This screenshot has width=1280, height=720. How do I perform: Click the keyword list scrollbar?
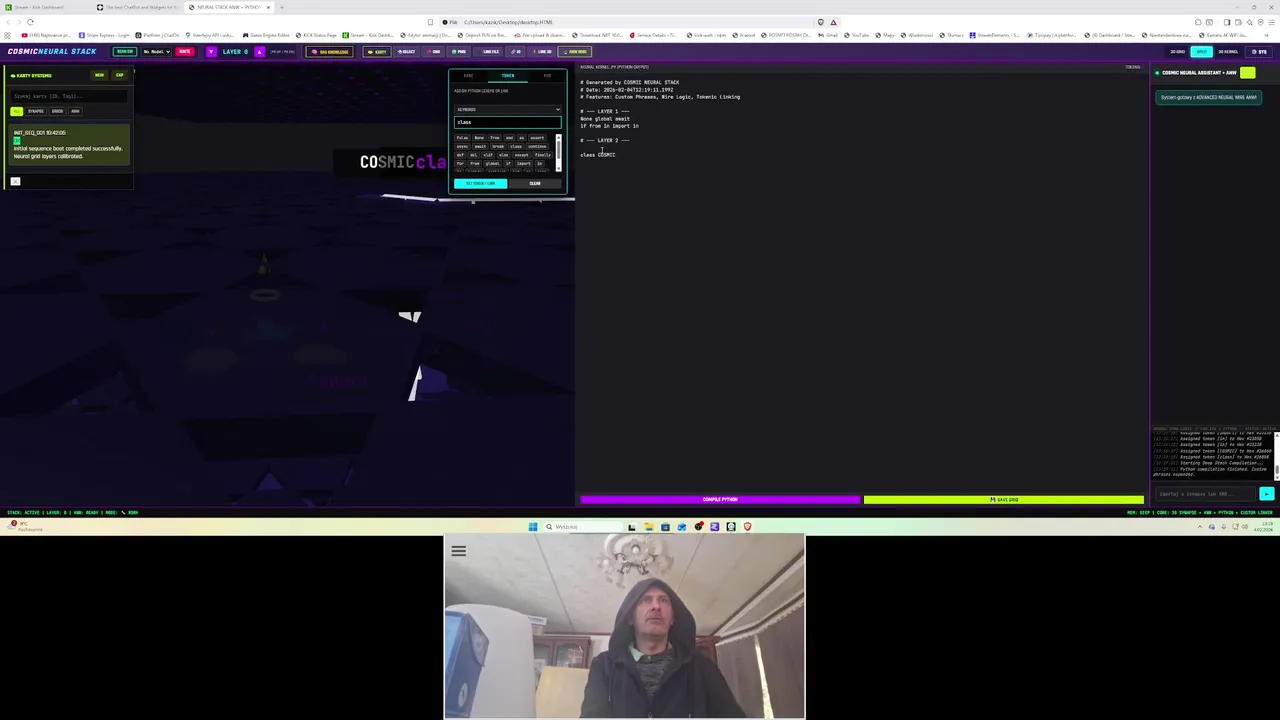pyautogui.click(x=558, y=152)
